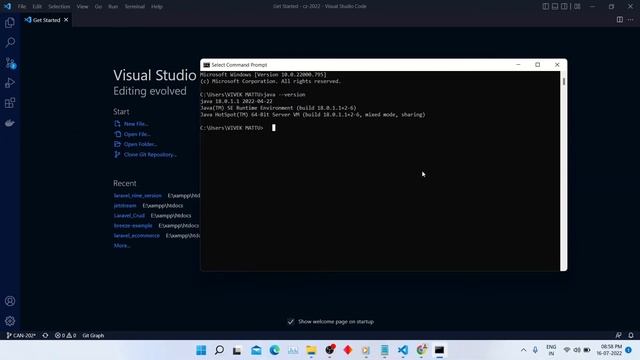Open the Run and Debug view

[10, 83]
